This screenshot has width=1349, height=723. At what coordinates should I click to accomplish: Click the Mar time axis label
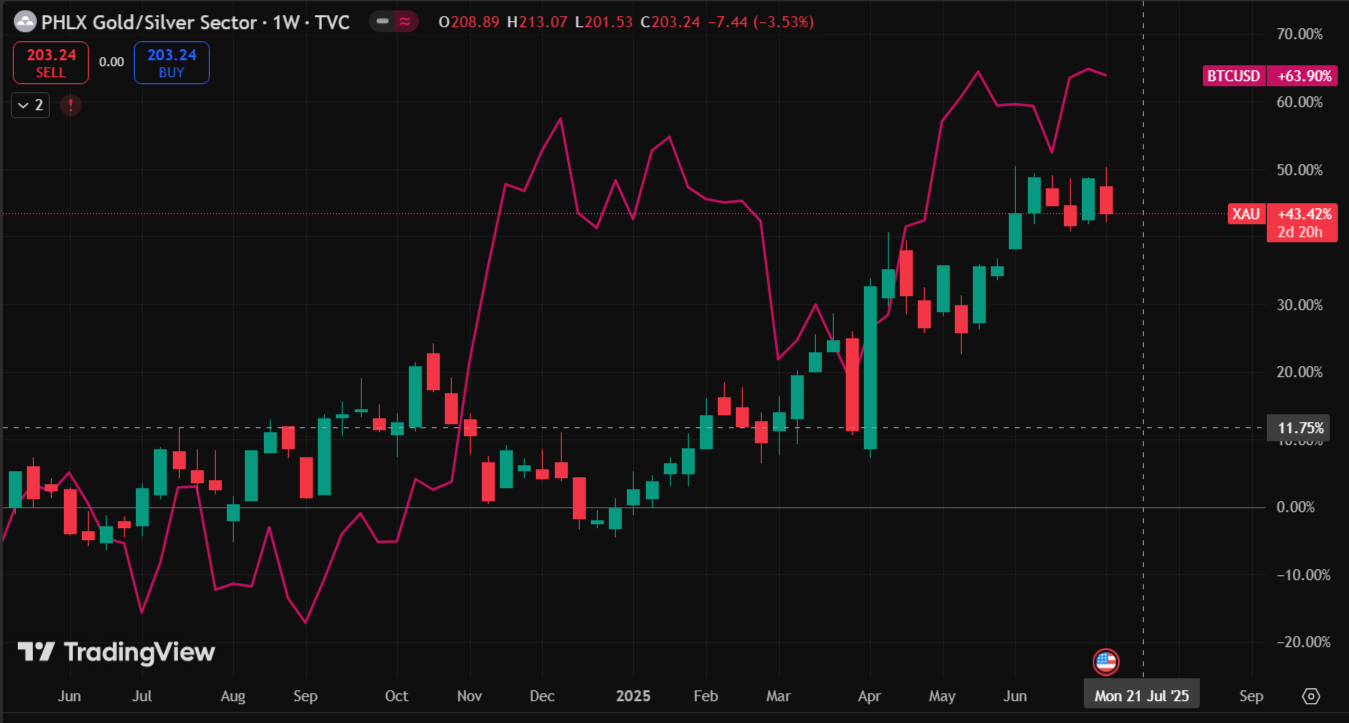tap(777, 696)
